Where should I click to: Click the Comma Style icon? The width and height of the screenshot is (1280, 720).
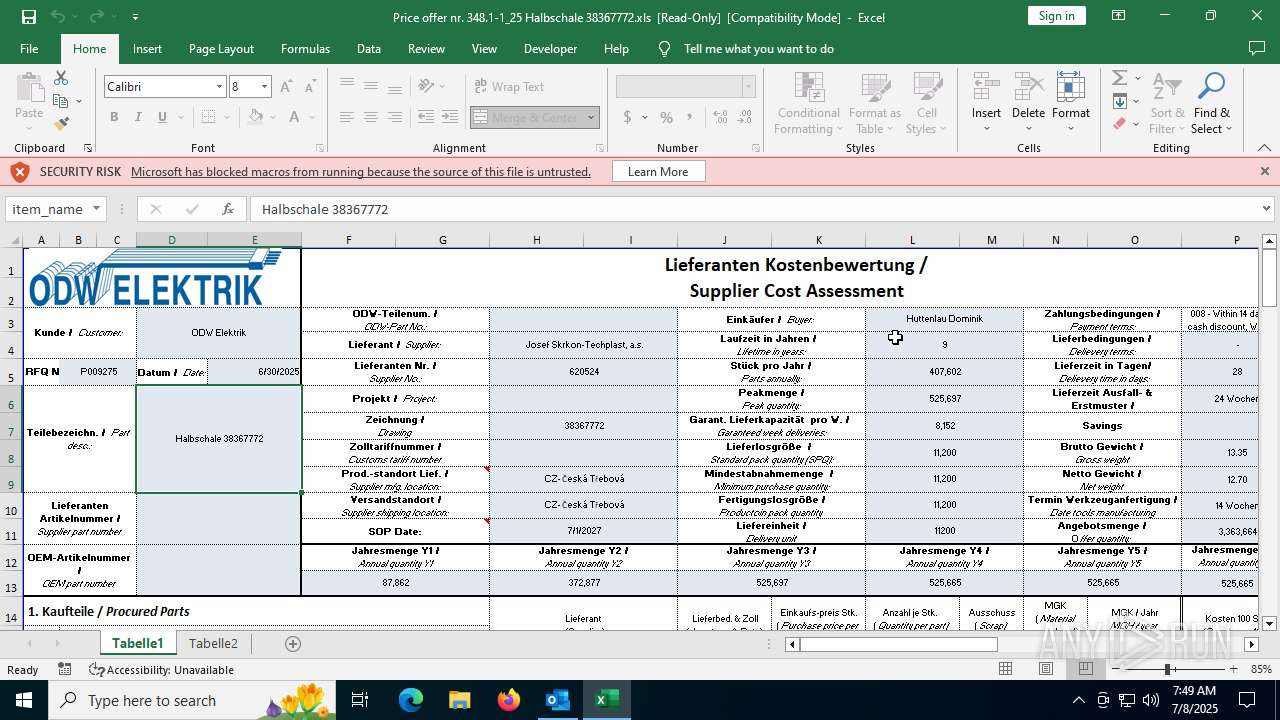(x=690, y=117)
